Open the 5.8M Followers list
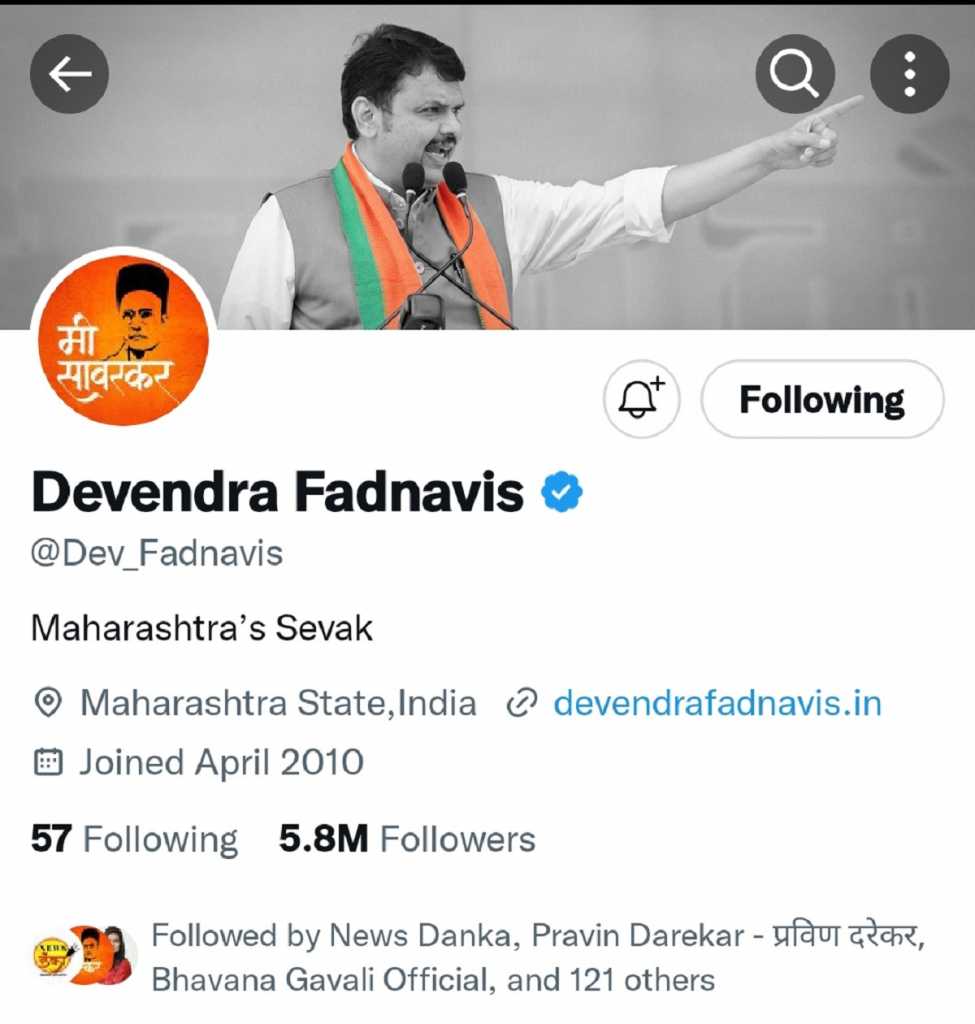This screenshot has width=975, height=1024. [407, 839]
